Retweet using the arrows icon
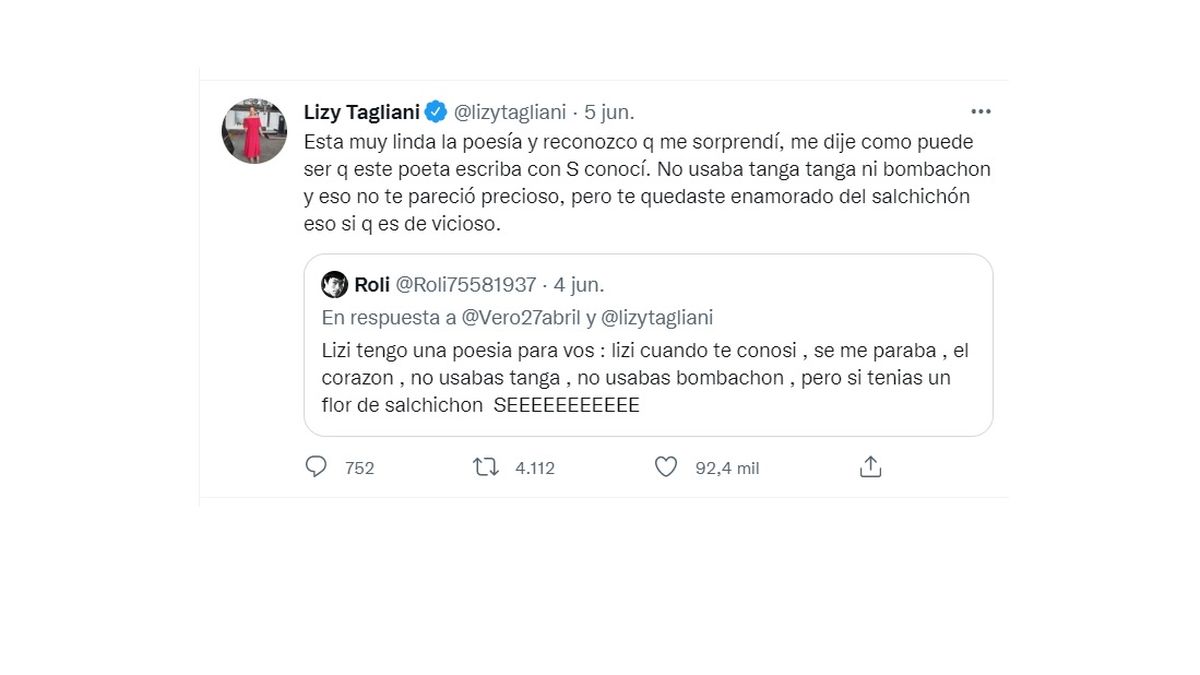1200x675 pixels. coord(486,467)
